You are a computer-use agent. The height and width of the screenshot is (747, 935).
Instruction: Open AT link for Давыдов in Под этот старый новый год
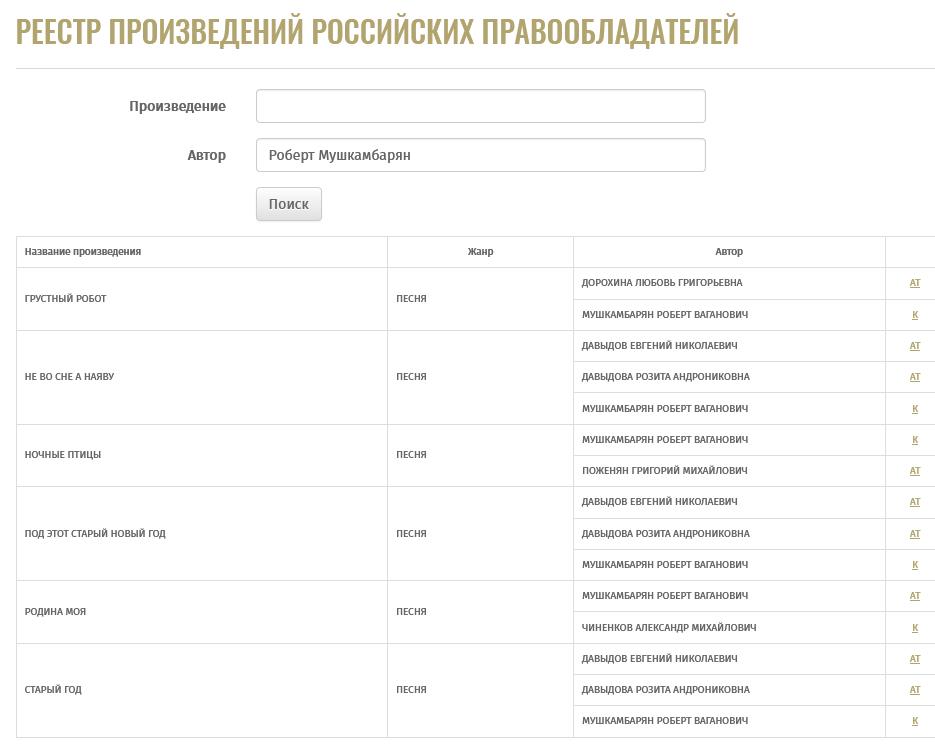(915, 502)
